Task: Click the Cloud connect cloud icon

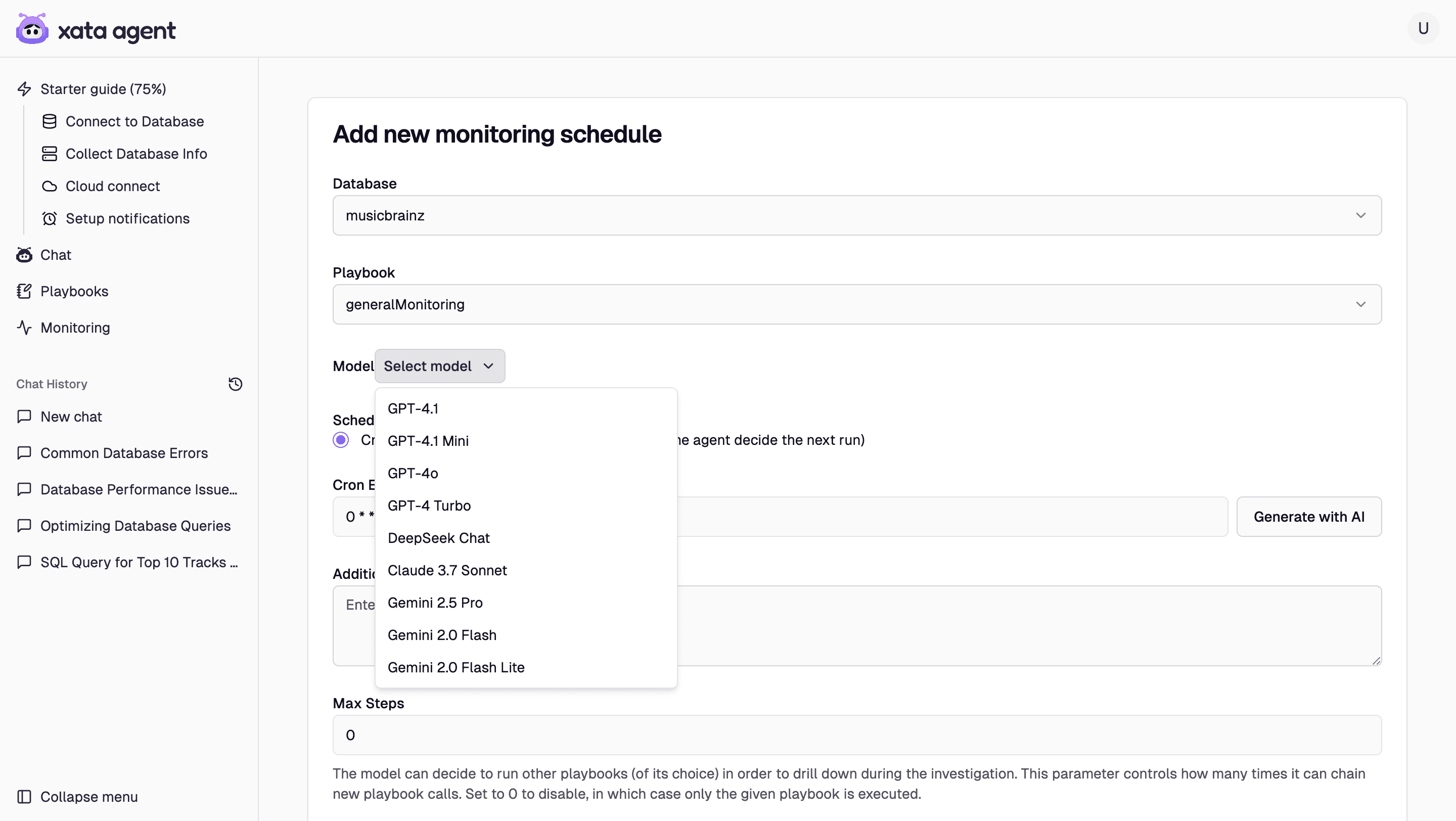Action: click(50, 186)
